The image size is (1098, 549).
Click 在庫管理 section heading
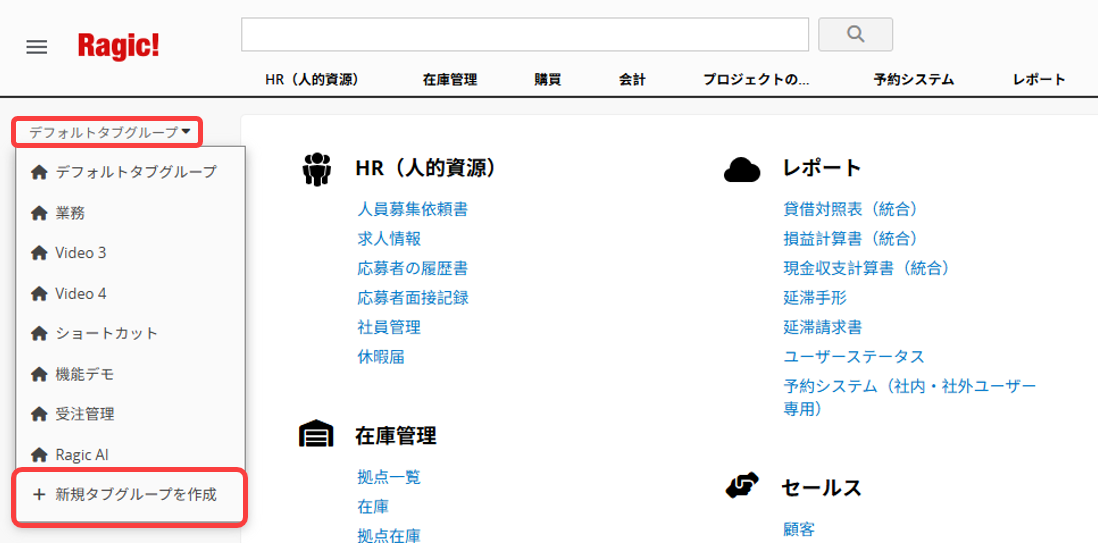pos(396,436)
